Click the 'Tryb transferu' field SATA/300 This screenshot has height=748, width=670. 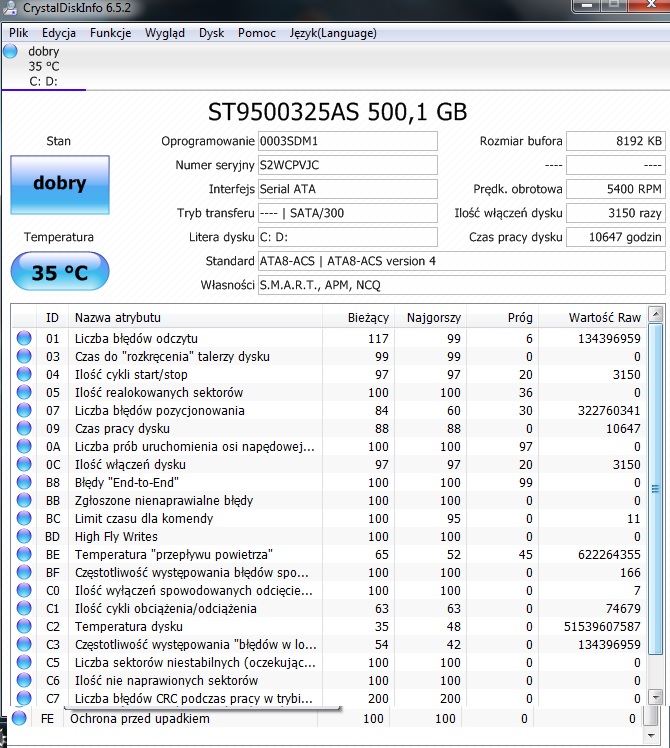click(x=347, y=213)
